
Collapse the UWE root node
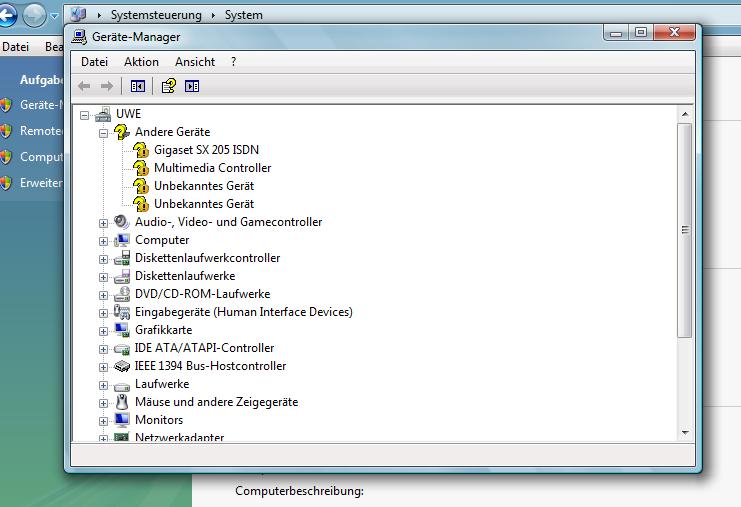point(85,115)
